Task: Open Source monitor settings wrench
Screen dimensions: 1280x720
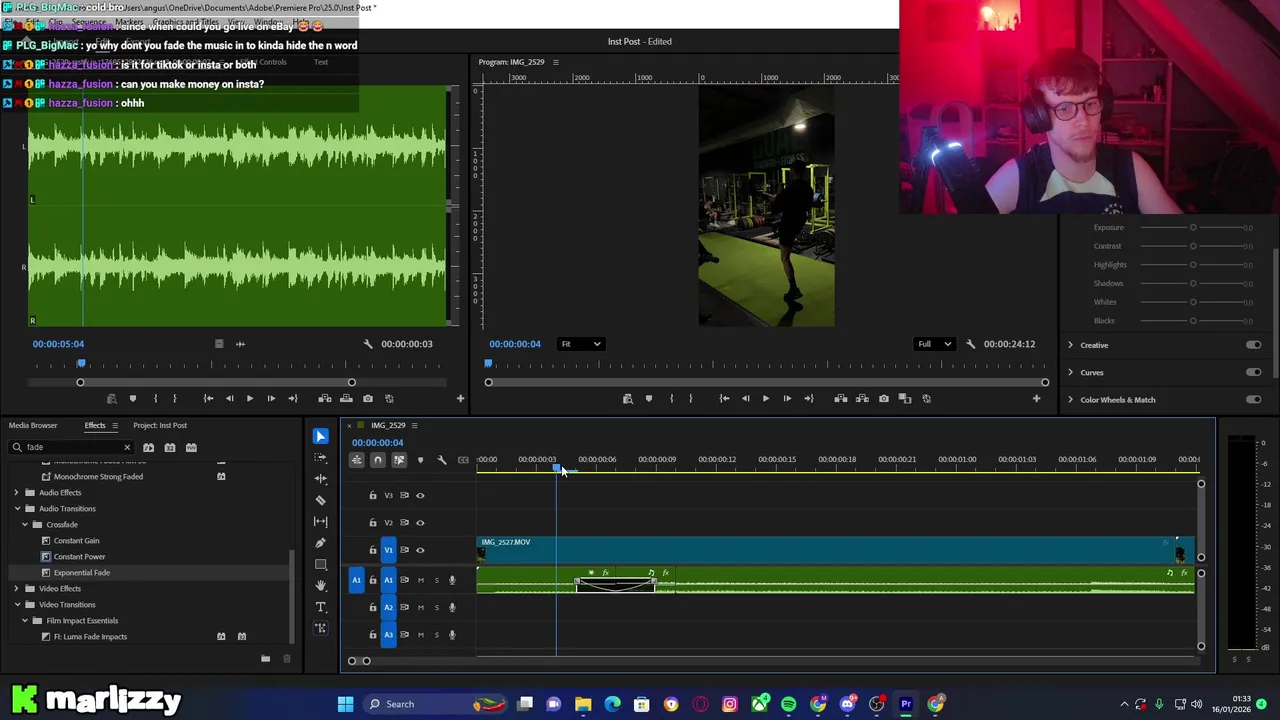Action: [368, 344]
